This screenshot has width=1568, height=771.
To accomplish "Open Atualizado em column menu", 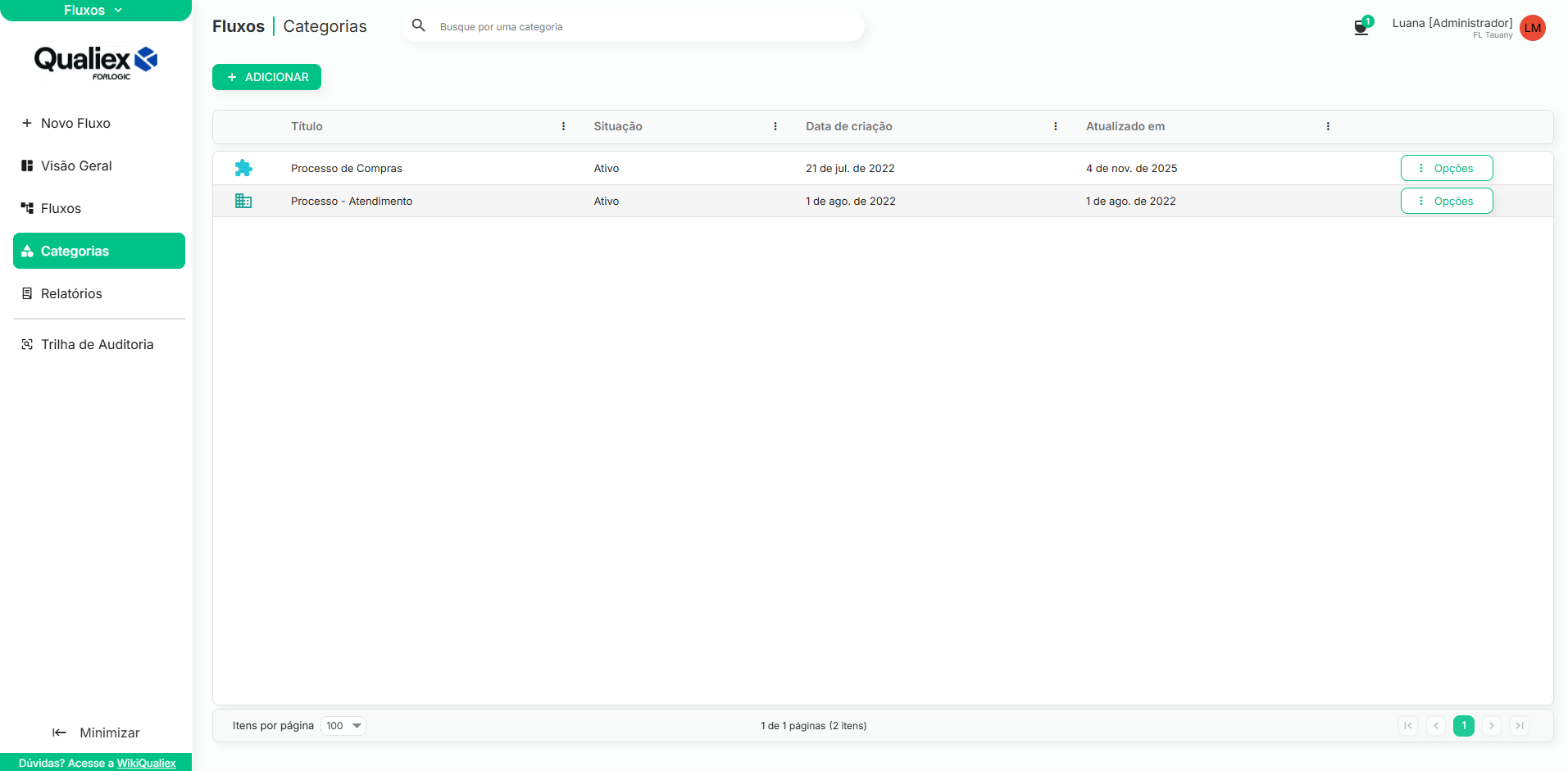I will coord(1327,126).
